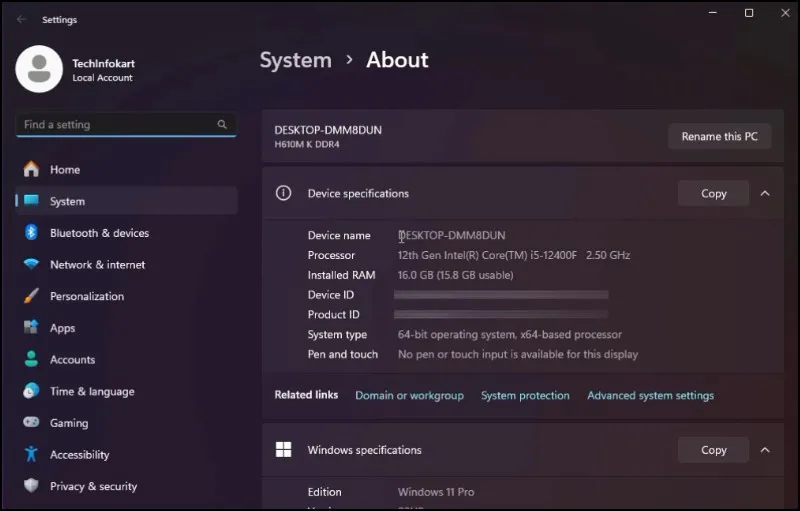Viewport: 800px width, 511px height.
Task: Copy the Device specifications
Action: coord(713,193)
